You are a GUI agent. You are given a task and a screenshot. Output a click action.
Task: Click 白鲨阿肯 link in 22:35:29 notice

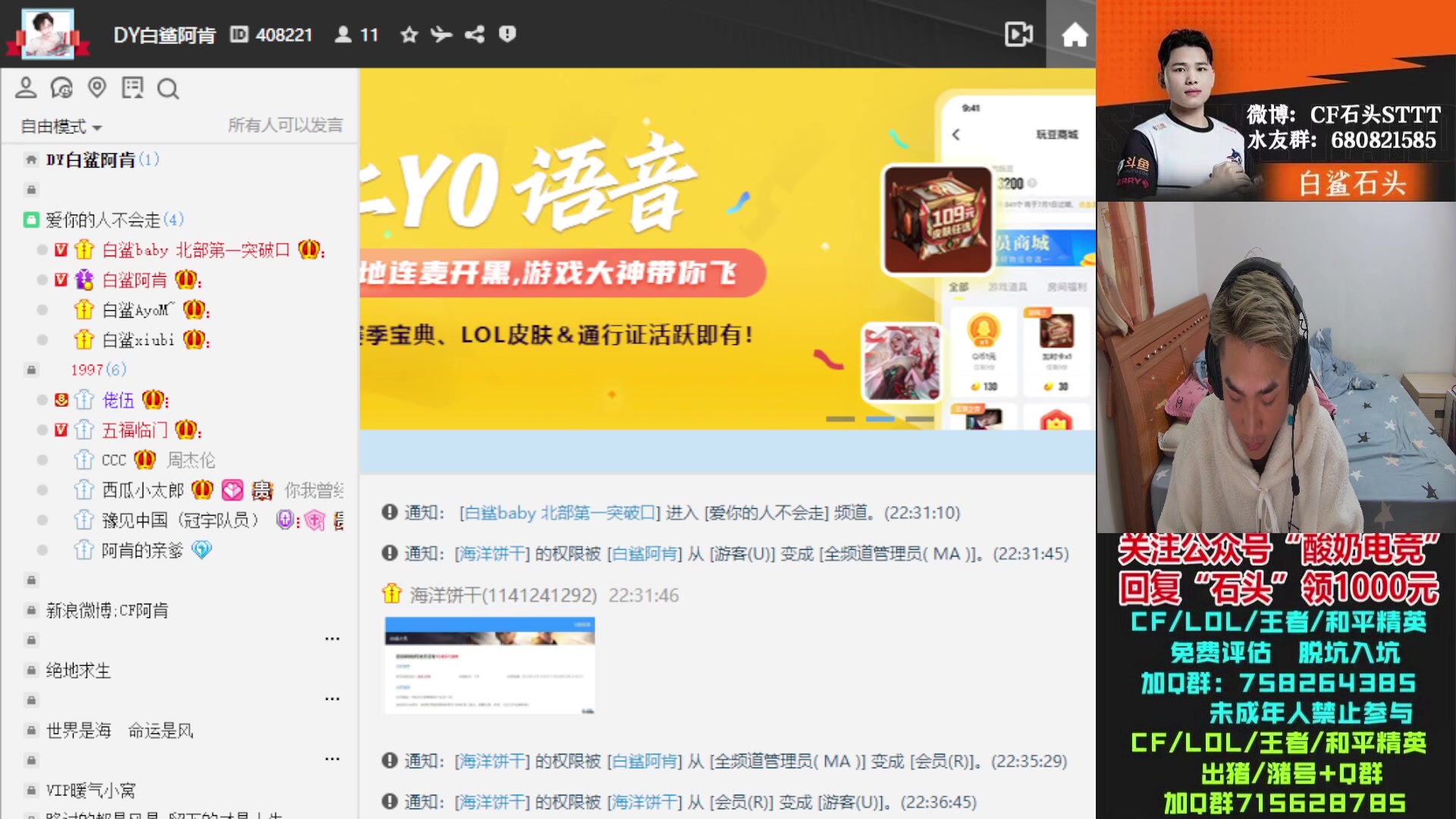pyautogui.click(x=645, y=761)
